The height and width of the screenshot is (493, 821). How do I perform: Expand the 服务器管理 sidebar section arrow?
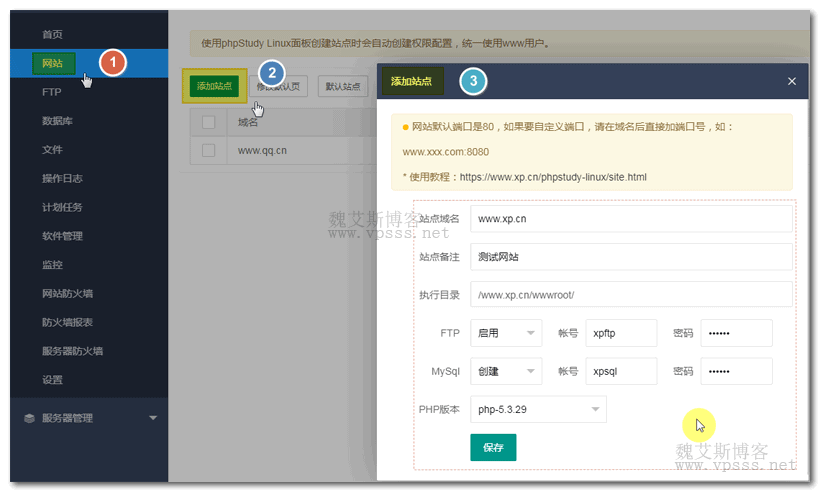[x=152, y=418]
